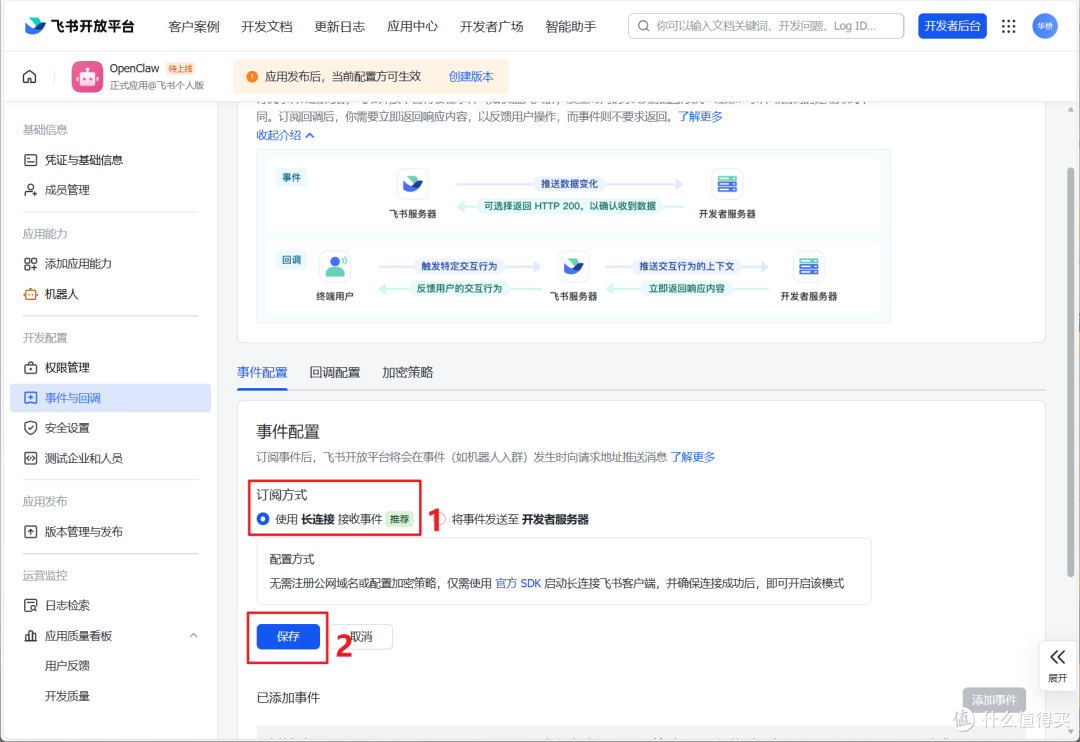Click the 终端用户 icon in the 回调 diagram

point(335,267)
